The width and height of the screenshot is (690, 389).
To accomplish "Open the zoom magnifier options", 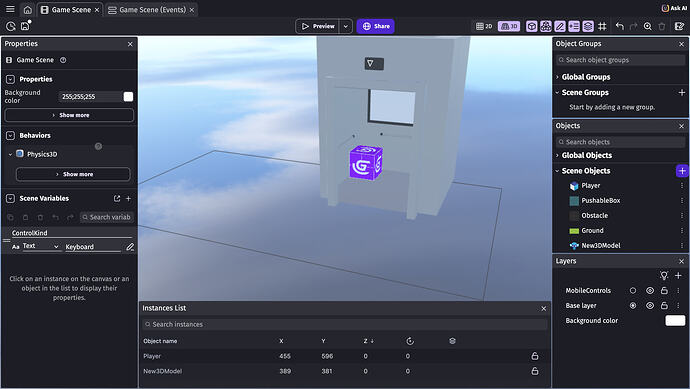I will 648,26.
